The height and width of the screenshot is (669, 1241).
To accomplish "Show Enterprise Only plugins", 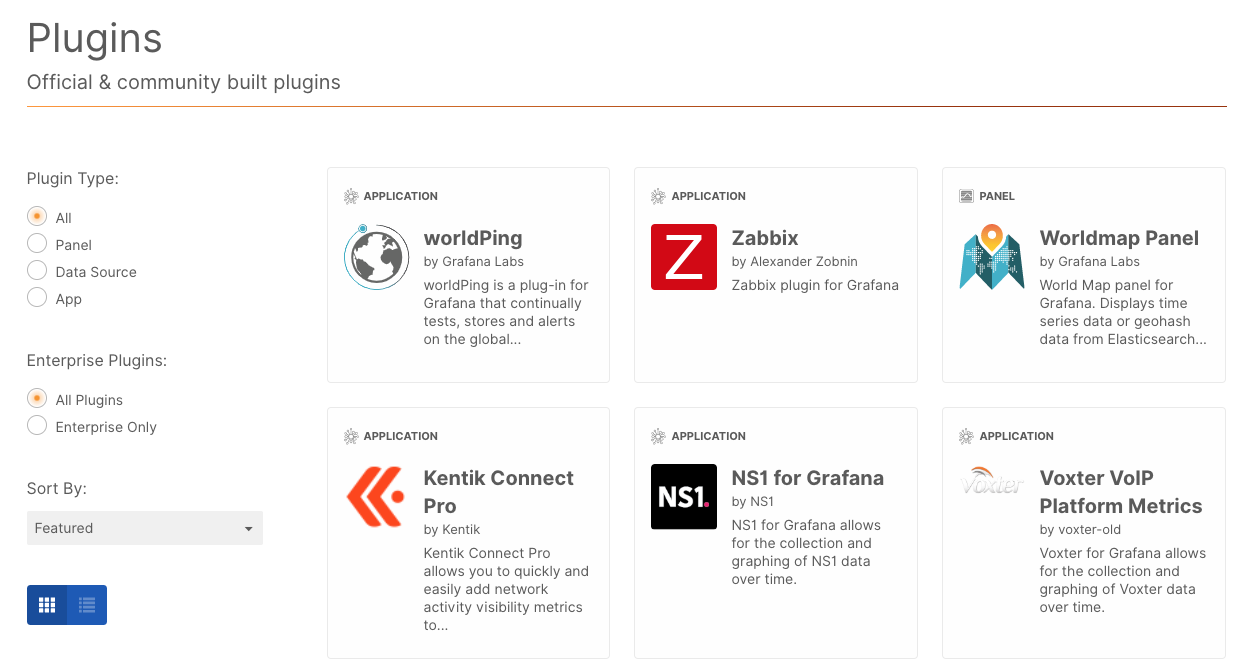I will 37,425.
